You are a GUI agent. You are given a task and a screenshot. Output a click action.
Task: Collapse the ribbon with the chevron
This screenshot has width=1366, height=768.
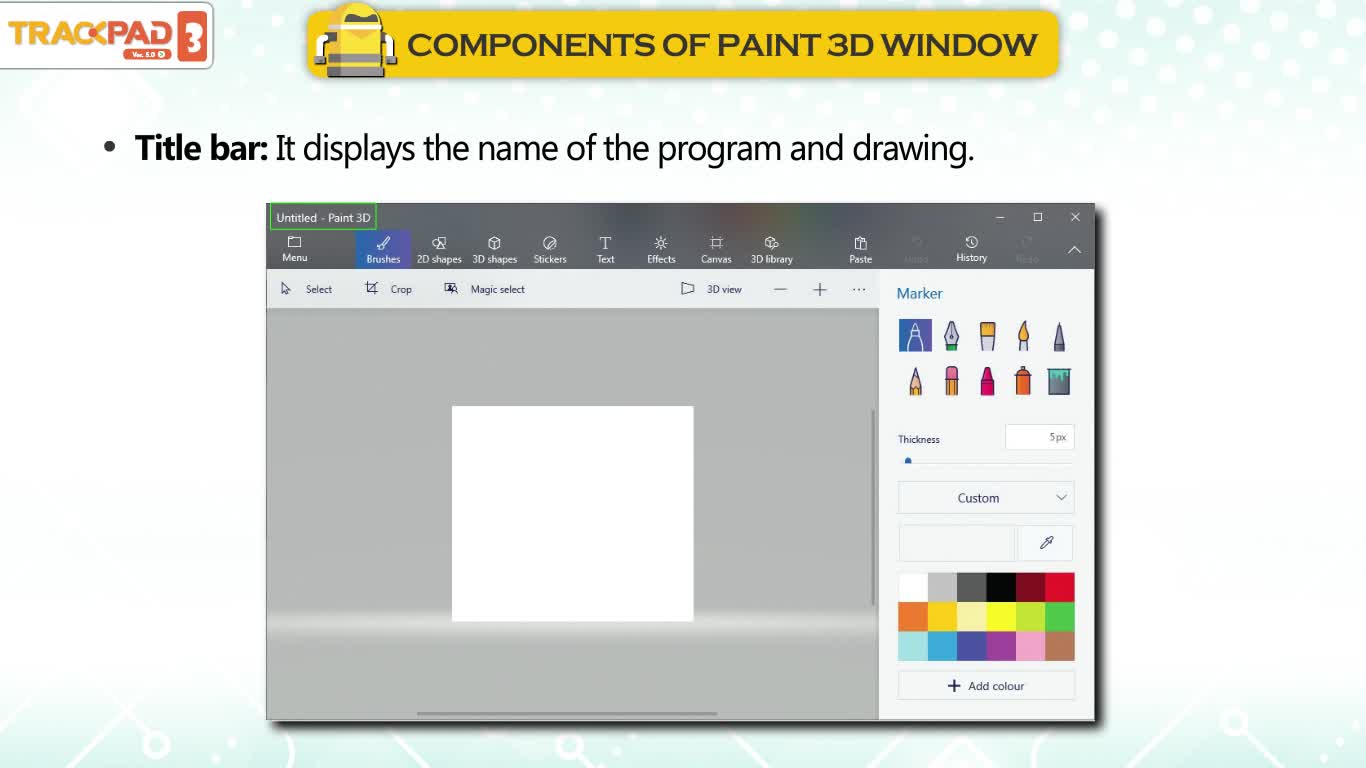click(x=1074, y=250)
